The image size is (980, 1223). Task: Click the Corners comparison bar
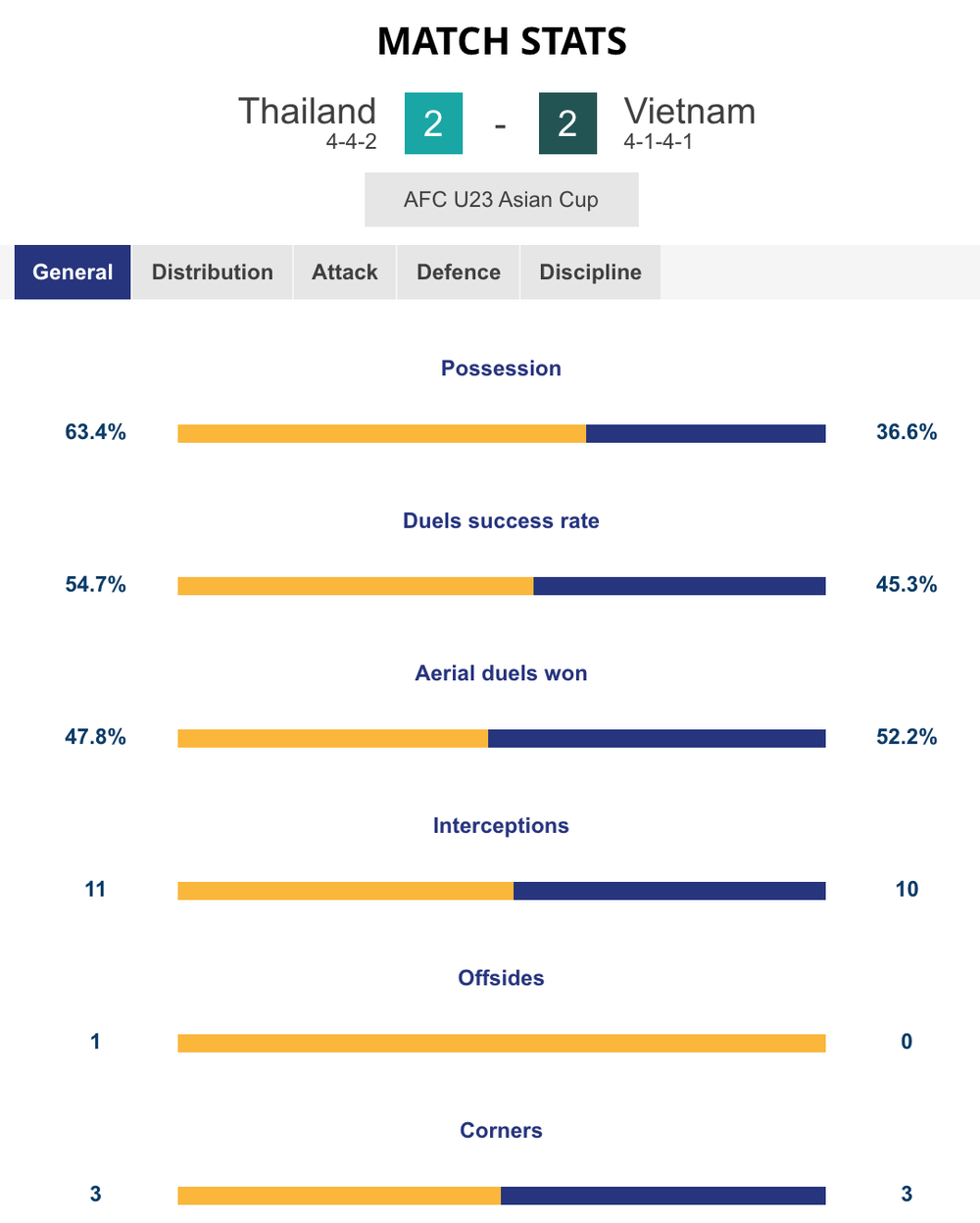pyautogui.click(x=501, y=1195)
